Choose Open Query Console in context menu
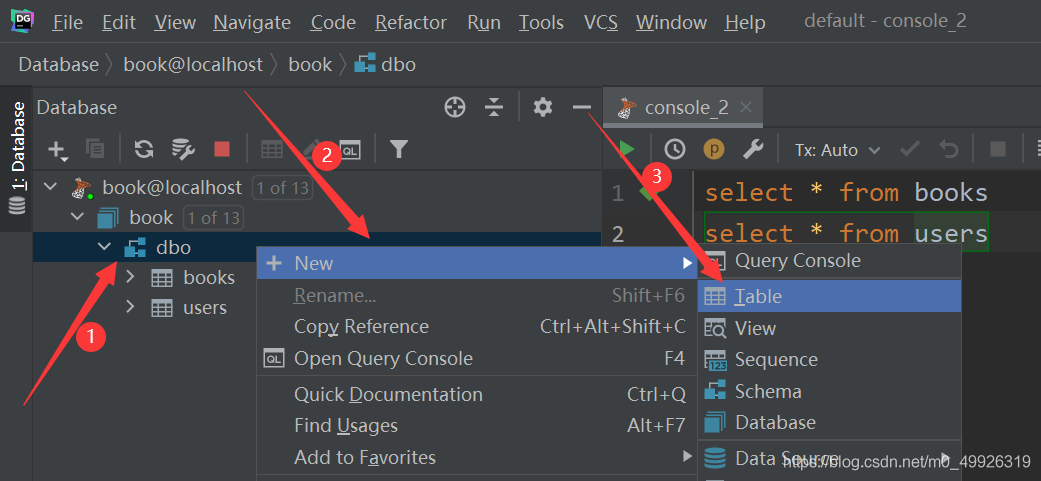The width and height of the screenshot is (1041, 481). [x=477, y=359]
